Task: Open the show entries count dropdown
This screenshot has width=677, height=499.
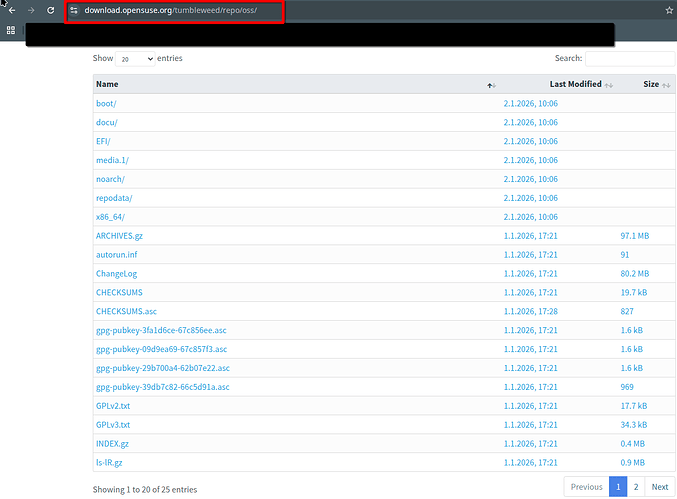Action: click(x=135, y=59)
